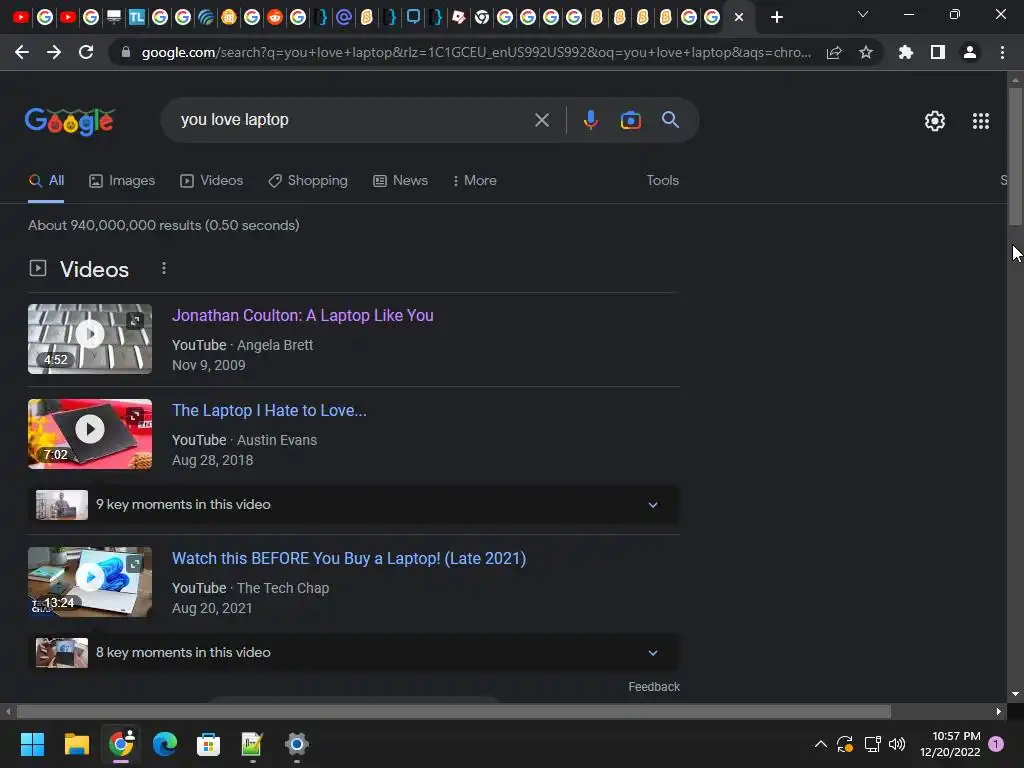Screen dimensions: 1024x768
Task: Switch to the first YouTube tab
Action: [x=21, y=17]
